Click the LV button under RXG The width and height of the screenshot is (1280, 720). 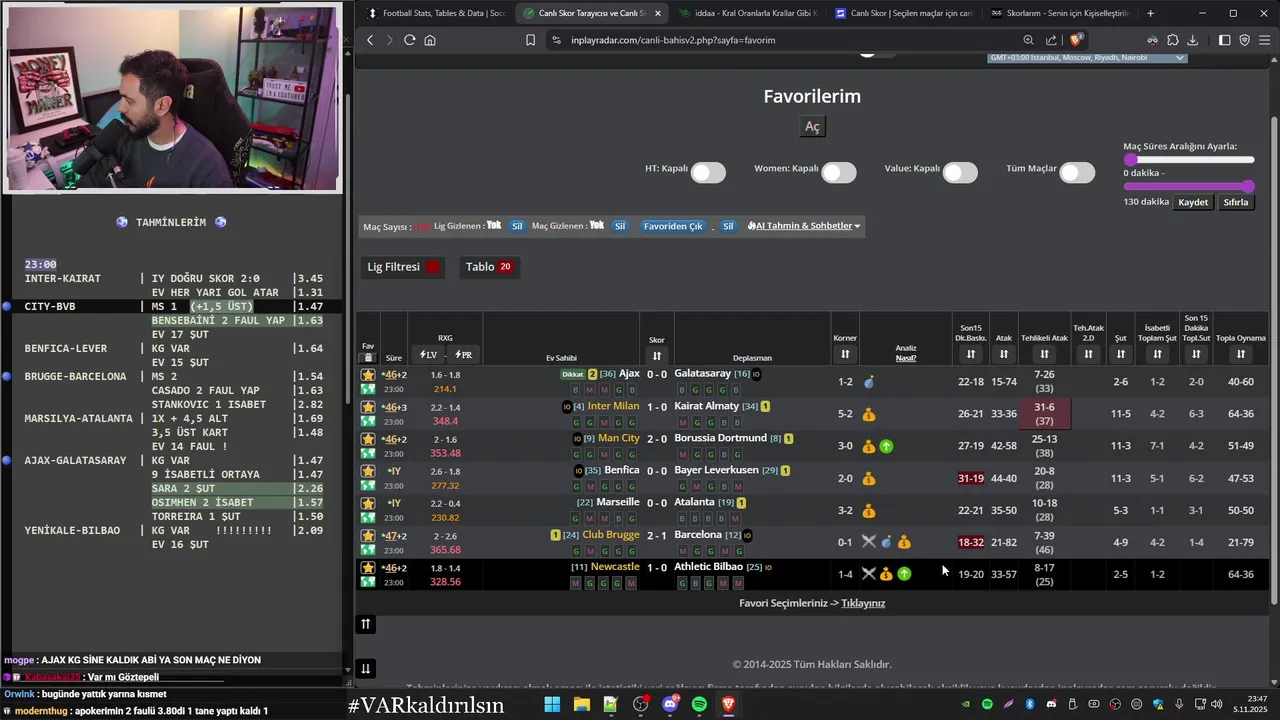(x=428, y=355)
